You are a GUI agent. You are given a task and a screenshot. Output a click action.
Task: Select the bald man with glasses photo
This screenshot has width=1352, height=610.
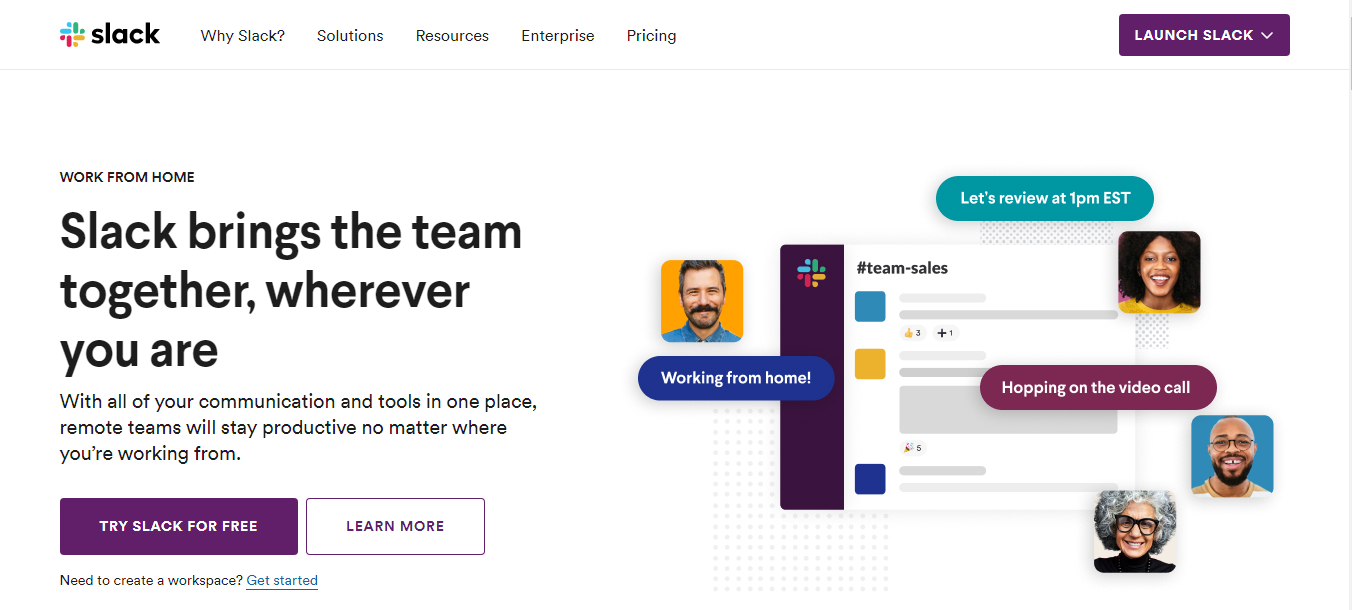(x=1232, y=456)
